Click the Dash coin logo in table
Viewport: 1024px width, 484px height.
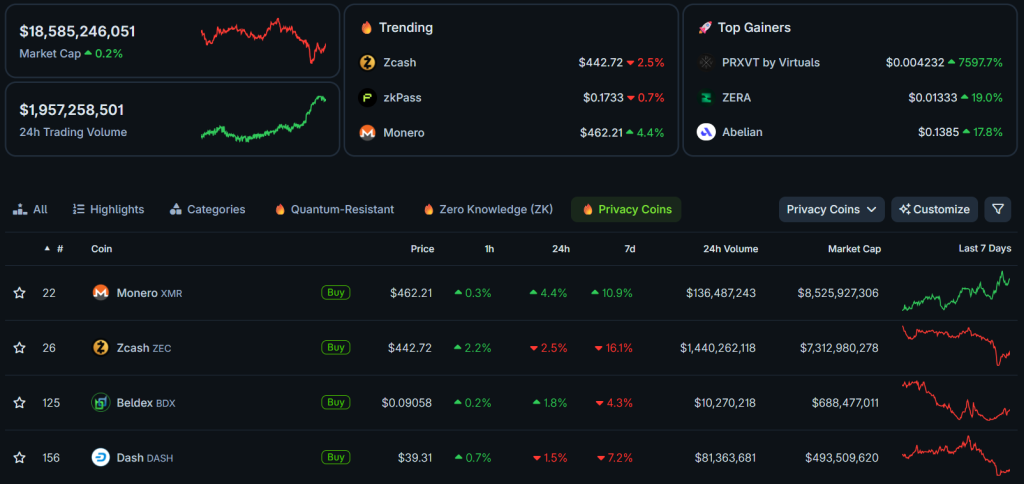click(x=100, y=458)
